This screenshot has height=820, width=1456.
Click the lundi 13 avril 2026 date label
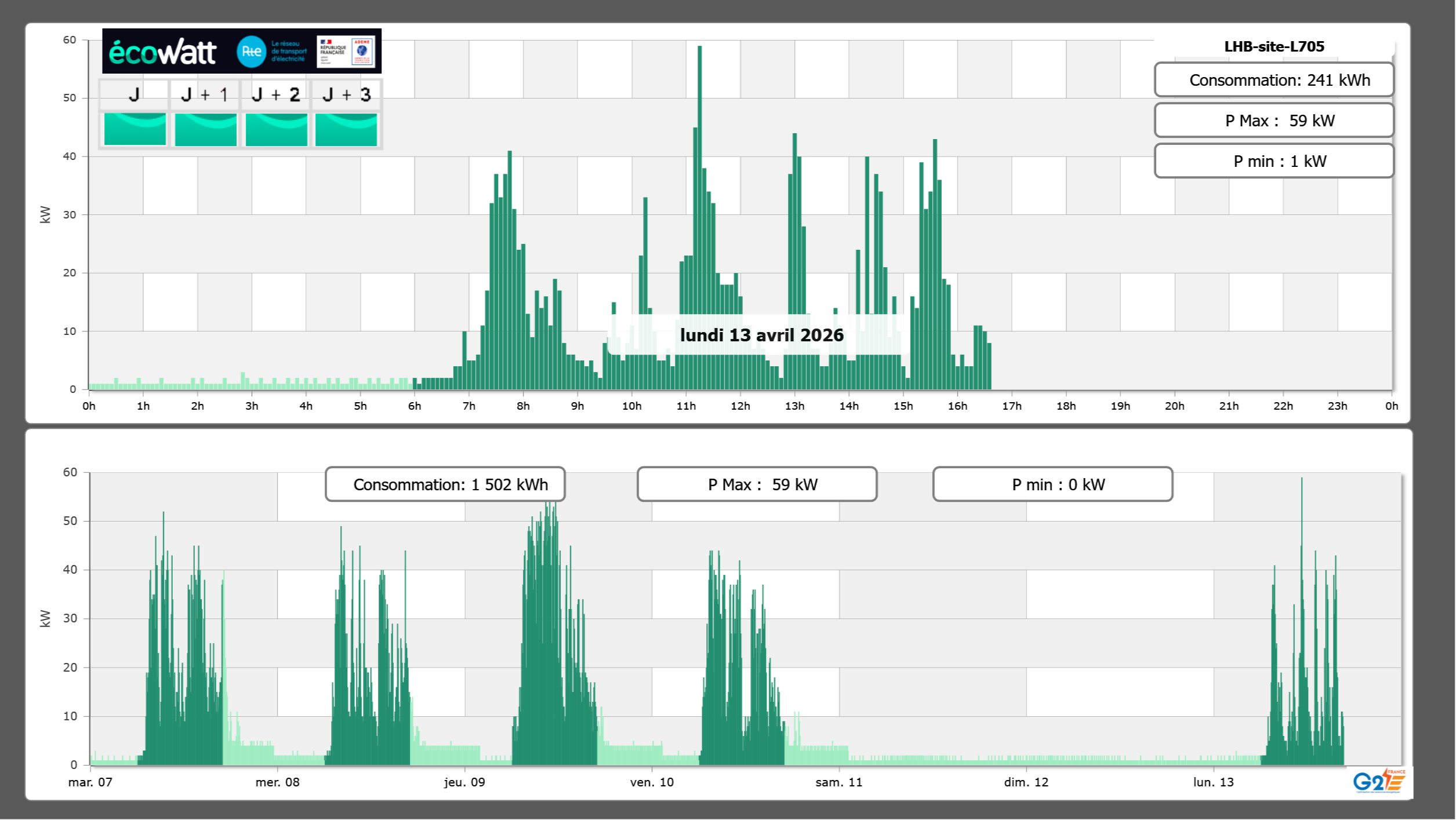pyautogui.click(x=761, y=335)
